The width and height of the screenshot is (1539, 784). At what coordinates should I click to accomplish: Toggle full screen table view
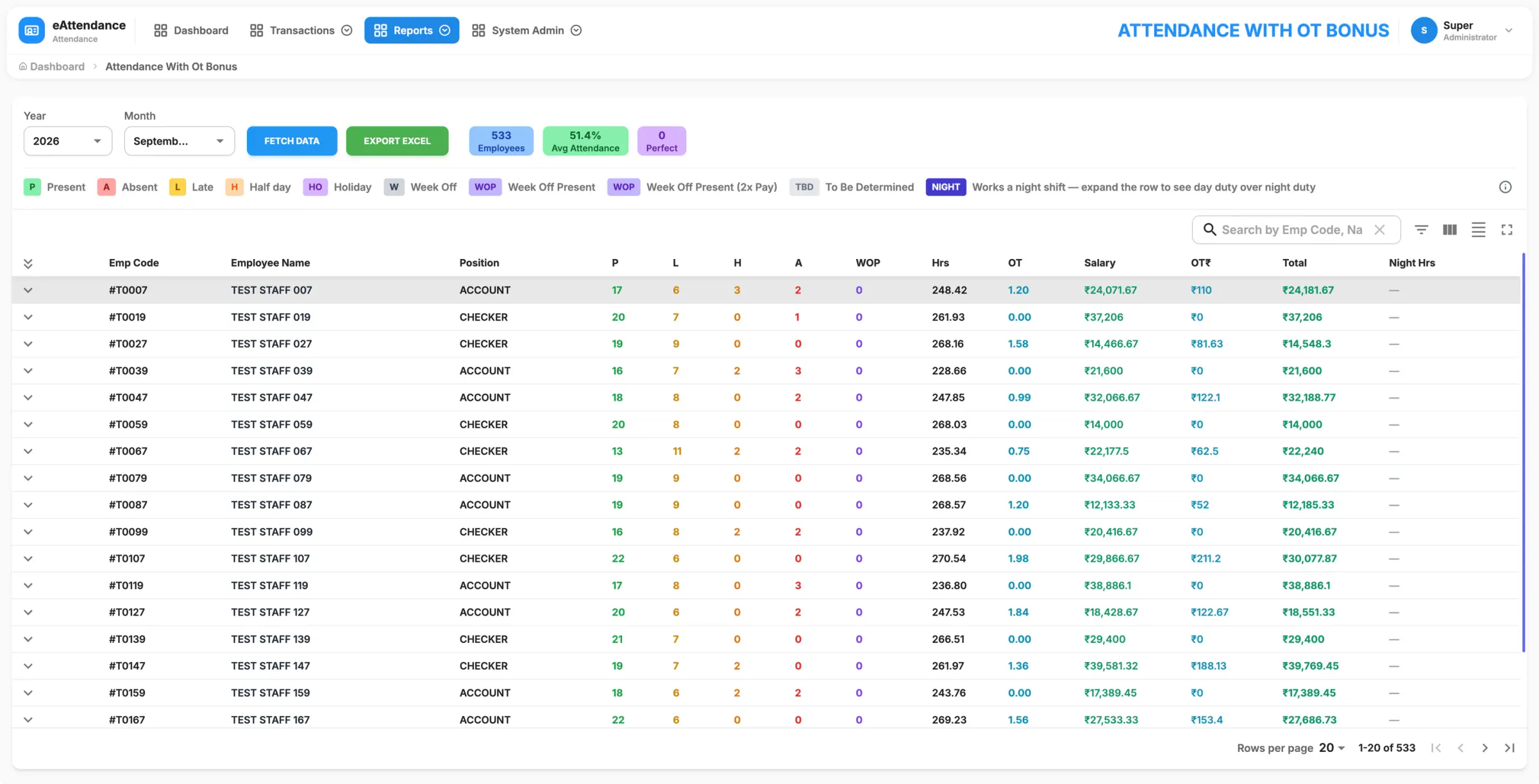[1506, 229]
